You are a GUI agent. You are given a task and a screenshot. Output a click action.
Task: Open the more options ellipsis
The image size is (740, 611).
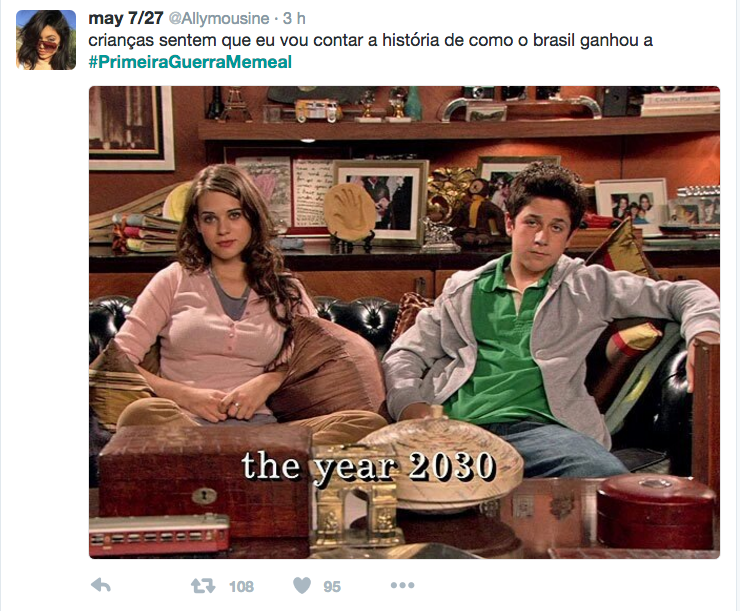click(x=403, y=586)
